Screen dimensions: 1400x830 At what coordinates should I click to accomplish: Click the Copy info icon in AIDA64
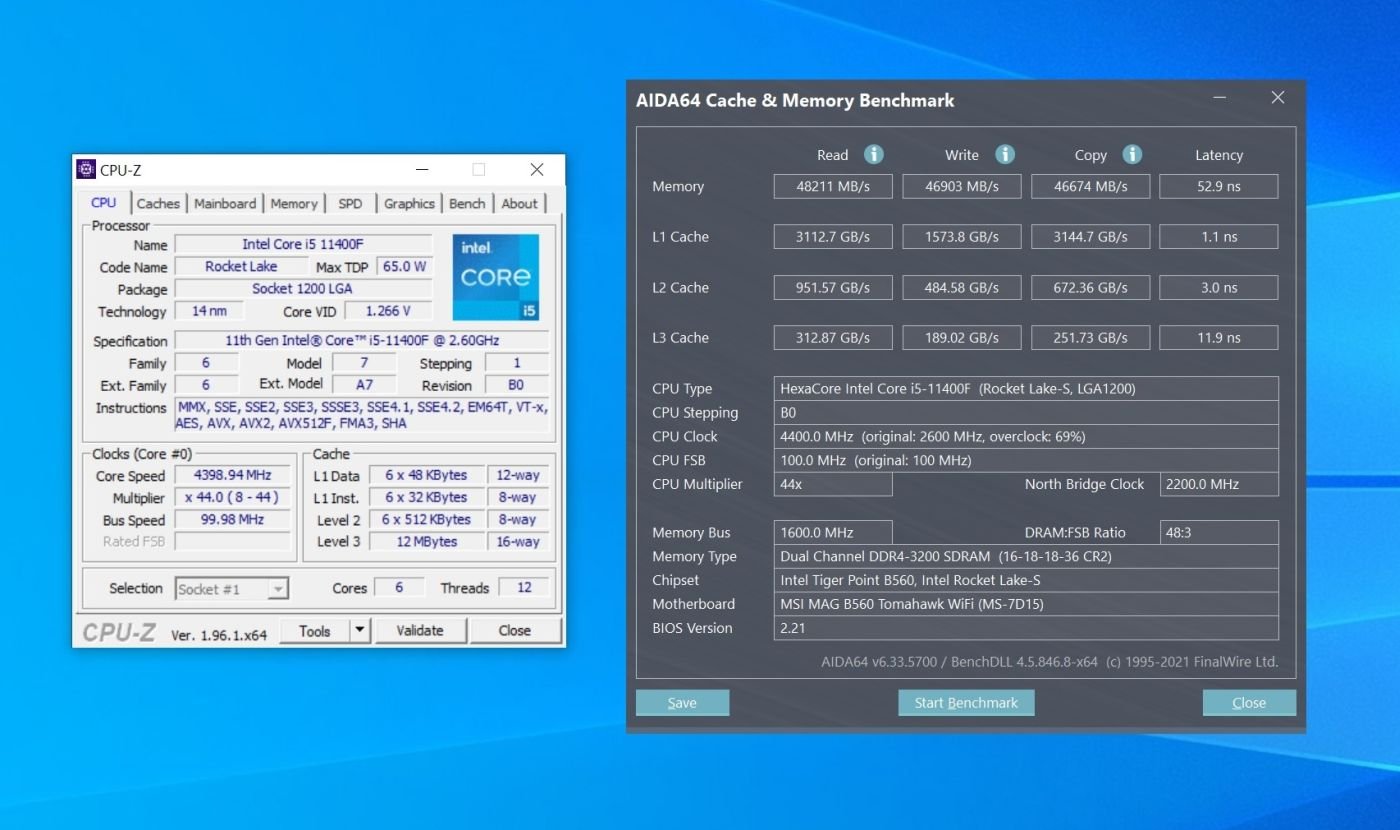click(1132, 154)
